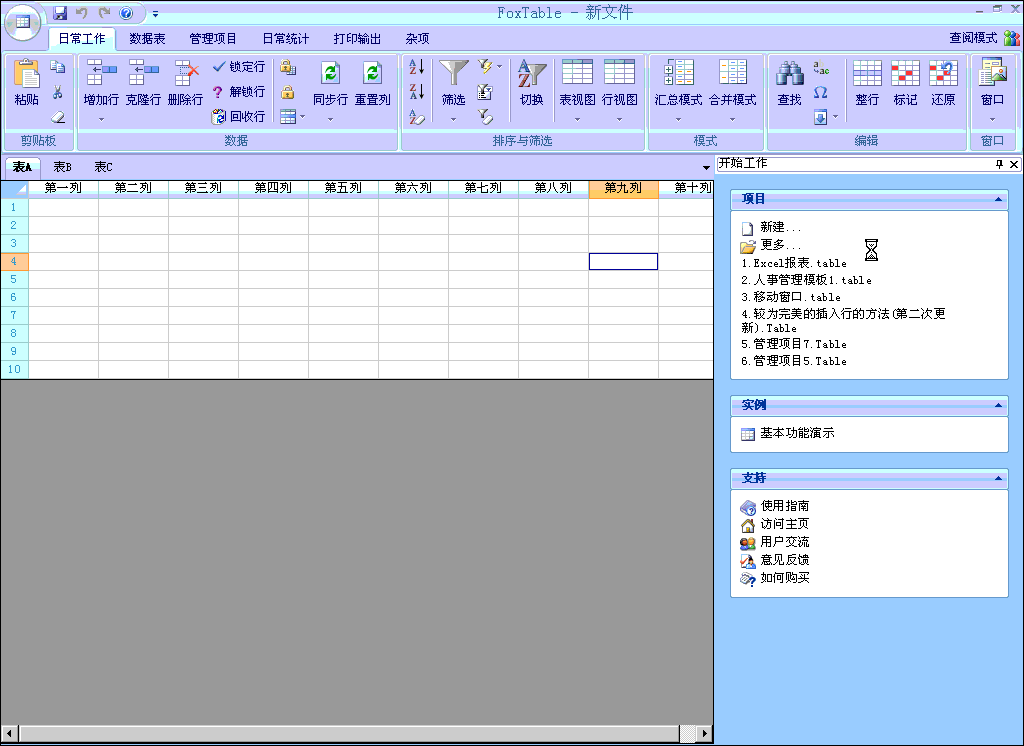
Task: Open the dropdown arrow under 合并模式
Action: pyautogui.click(x=733, y=120)
